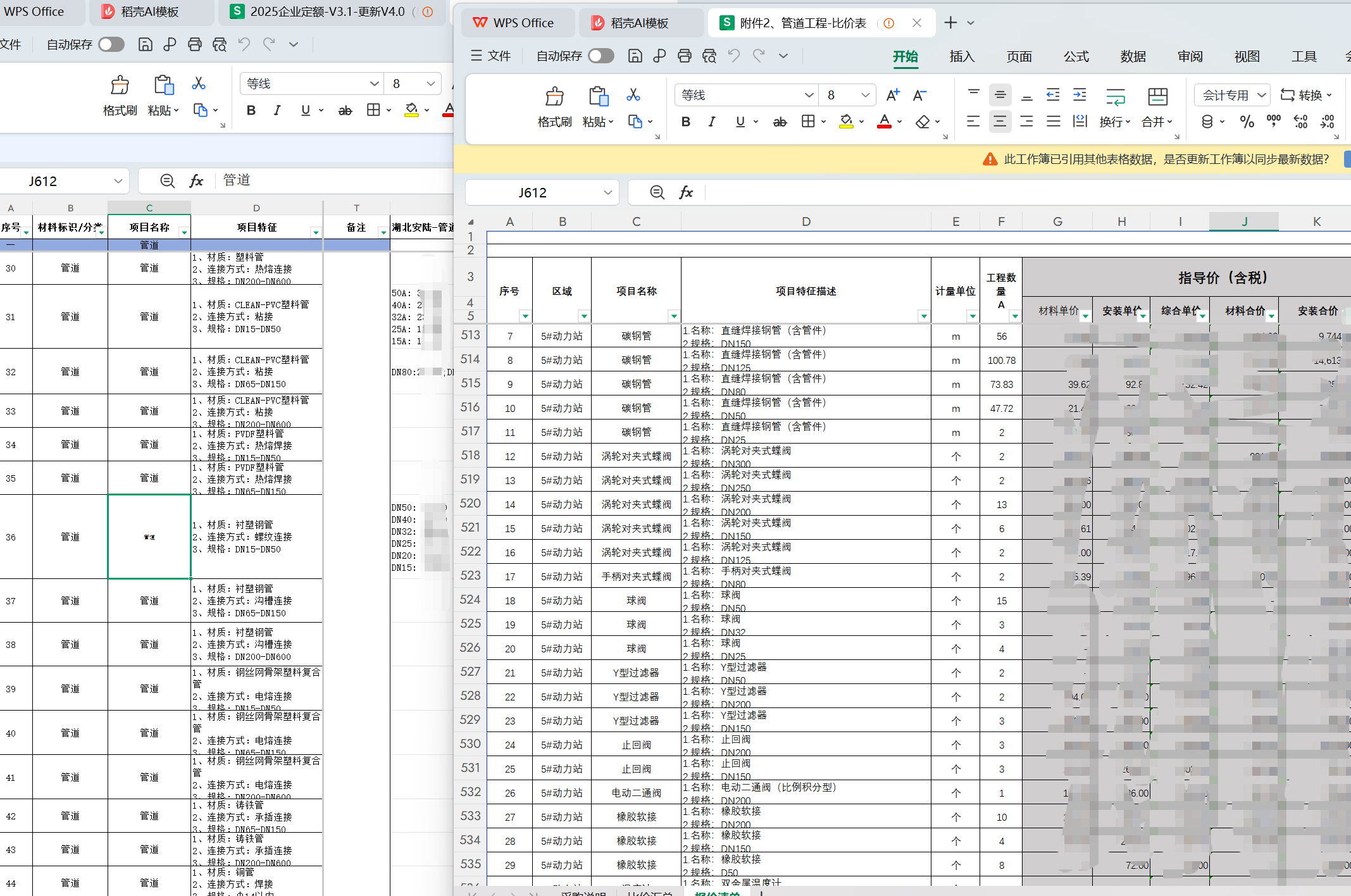Increase font size in right window
This screenshot has width=1351, height=896.
click(x=892, y=95)
